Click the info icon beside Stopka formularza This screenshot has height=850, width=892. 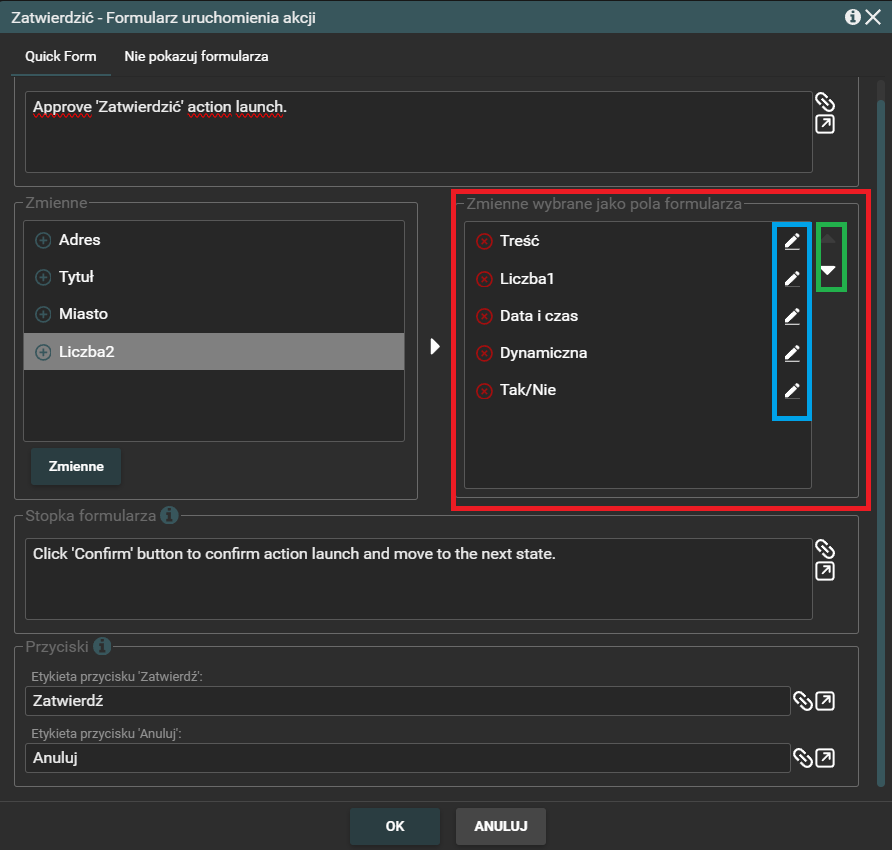pos(169,515)
